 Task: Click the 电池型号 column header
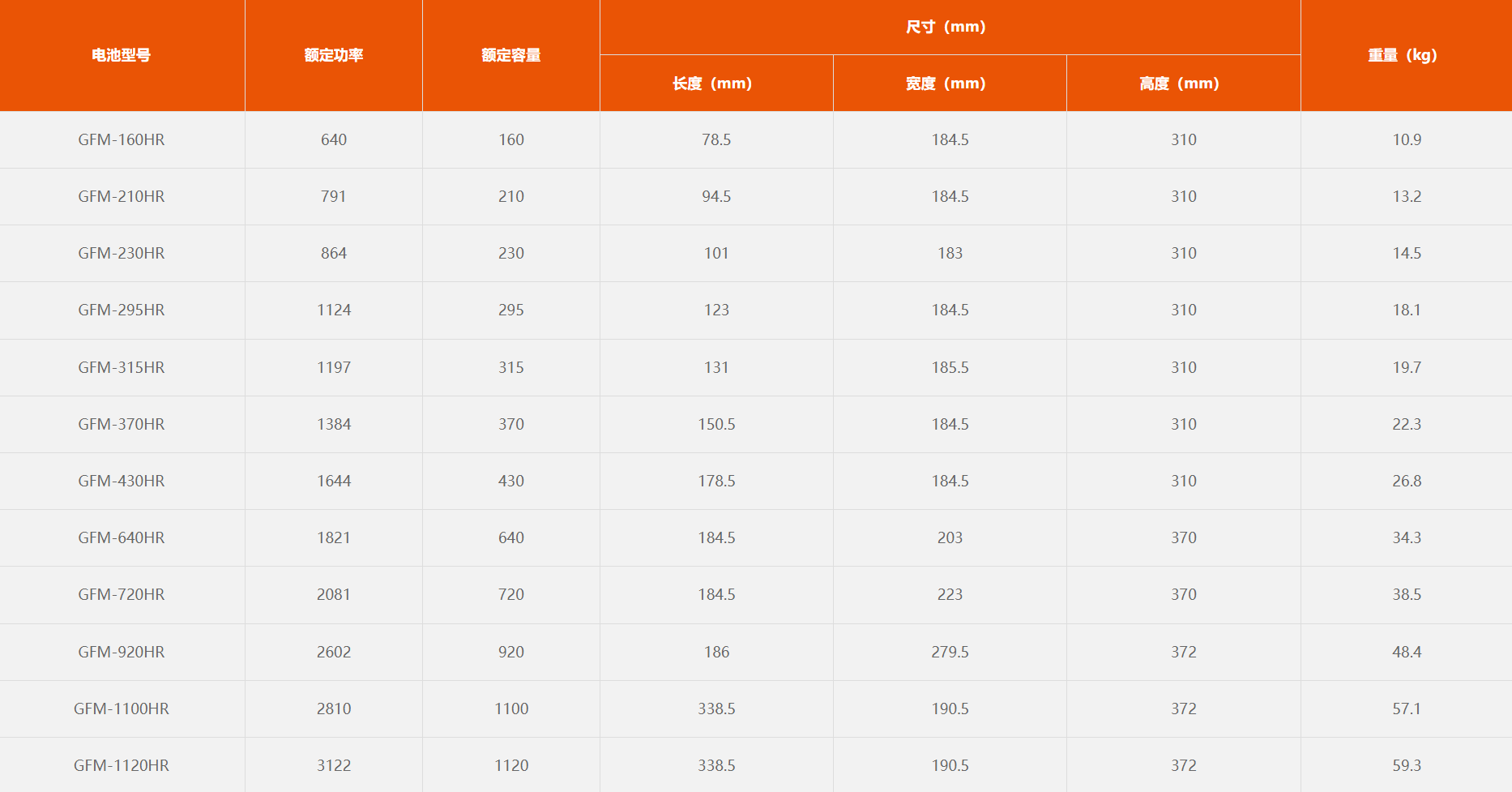121,55
